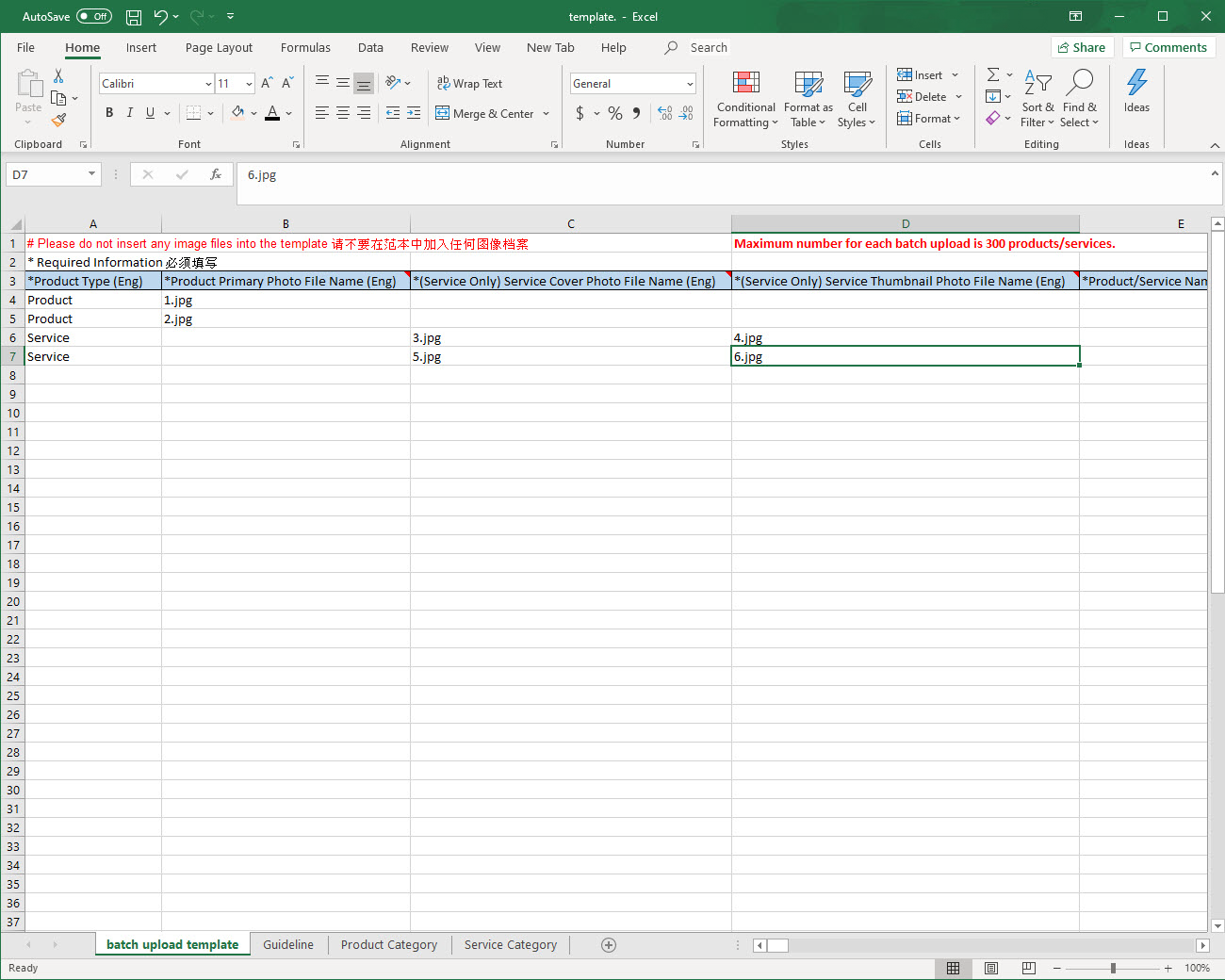1225x980 pixels.
Task: Click the Sort & Filter icon
Action: click(x=1037, y=99)
